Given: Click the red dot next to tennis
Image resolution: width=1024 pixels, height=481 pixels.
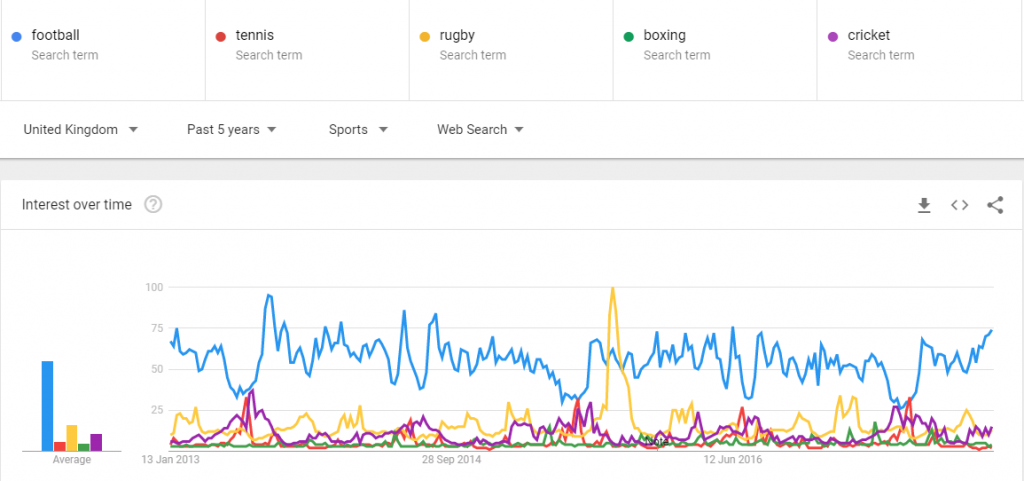Looking at the screenshot, I should pyautogui.click(x=220, y=36).
